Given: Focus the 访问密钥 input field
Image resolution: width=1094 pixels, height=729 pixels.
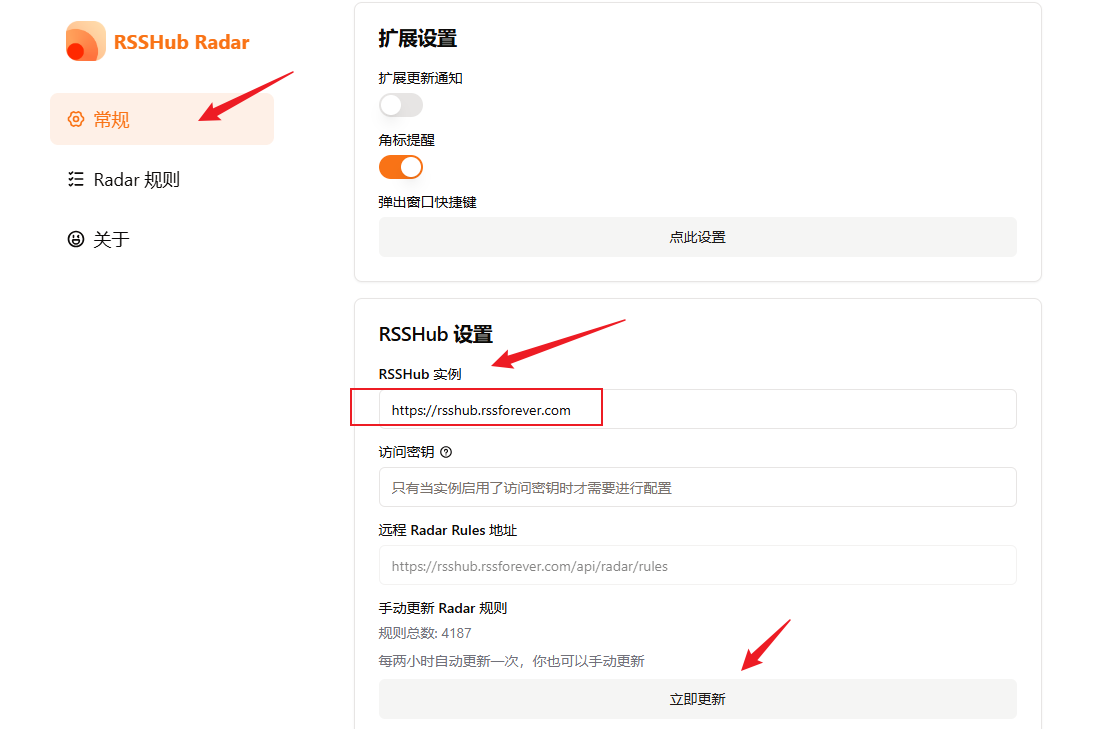Looking at the screenshot, I should [x=698, y=488].
